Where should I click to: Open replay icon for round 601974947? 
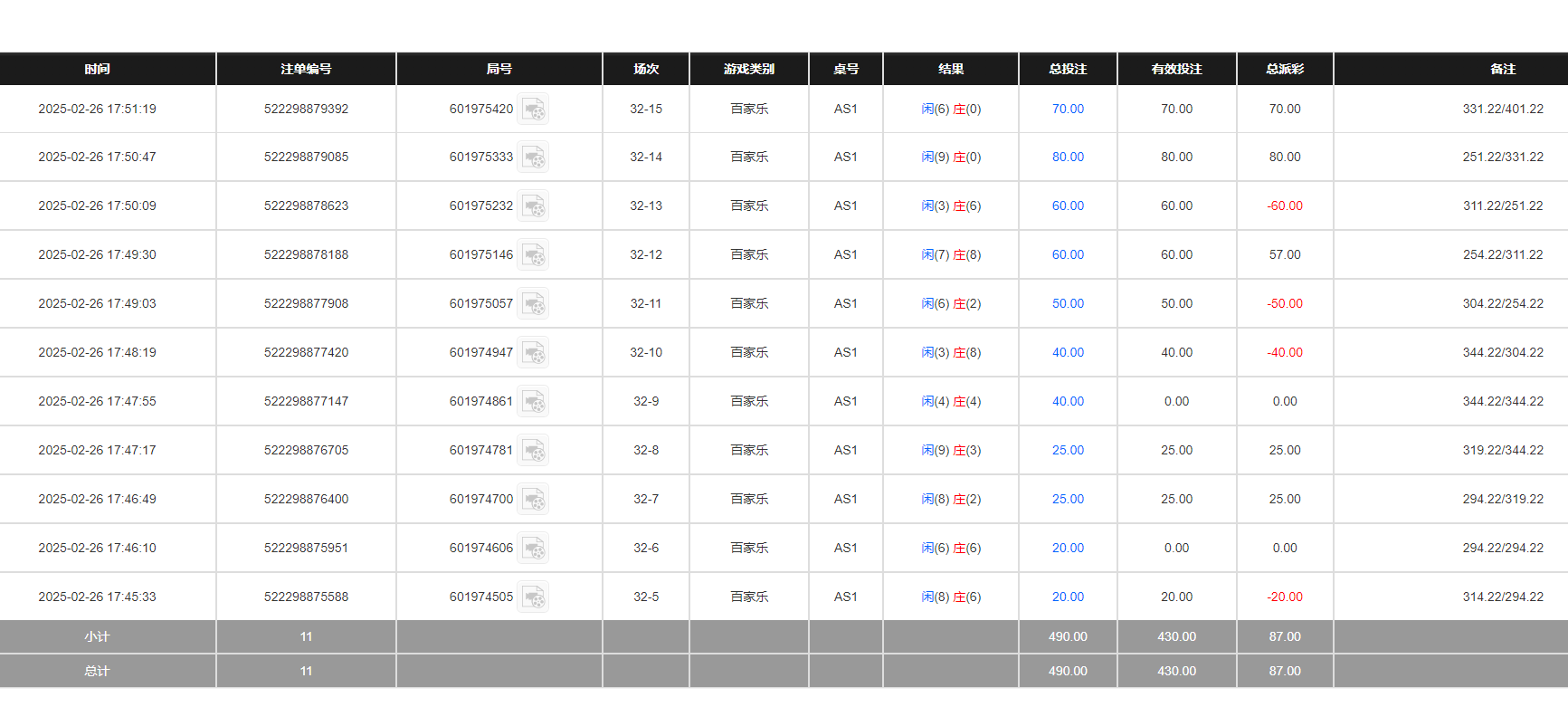[533, 353]
